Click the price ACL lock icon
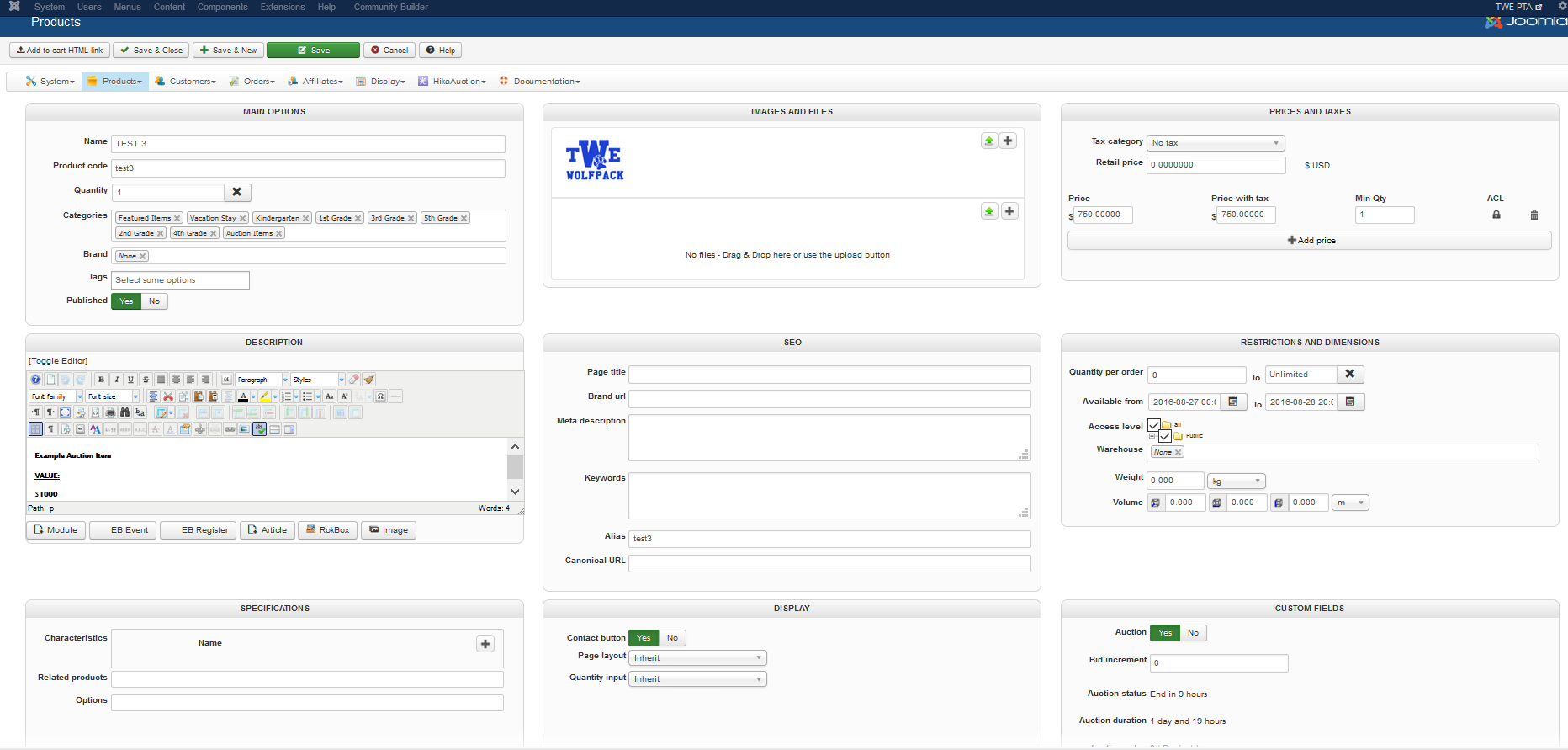Viewport: 1568px width, 750px height. click(1496, 215)
